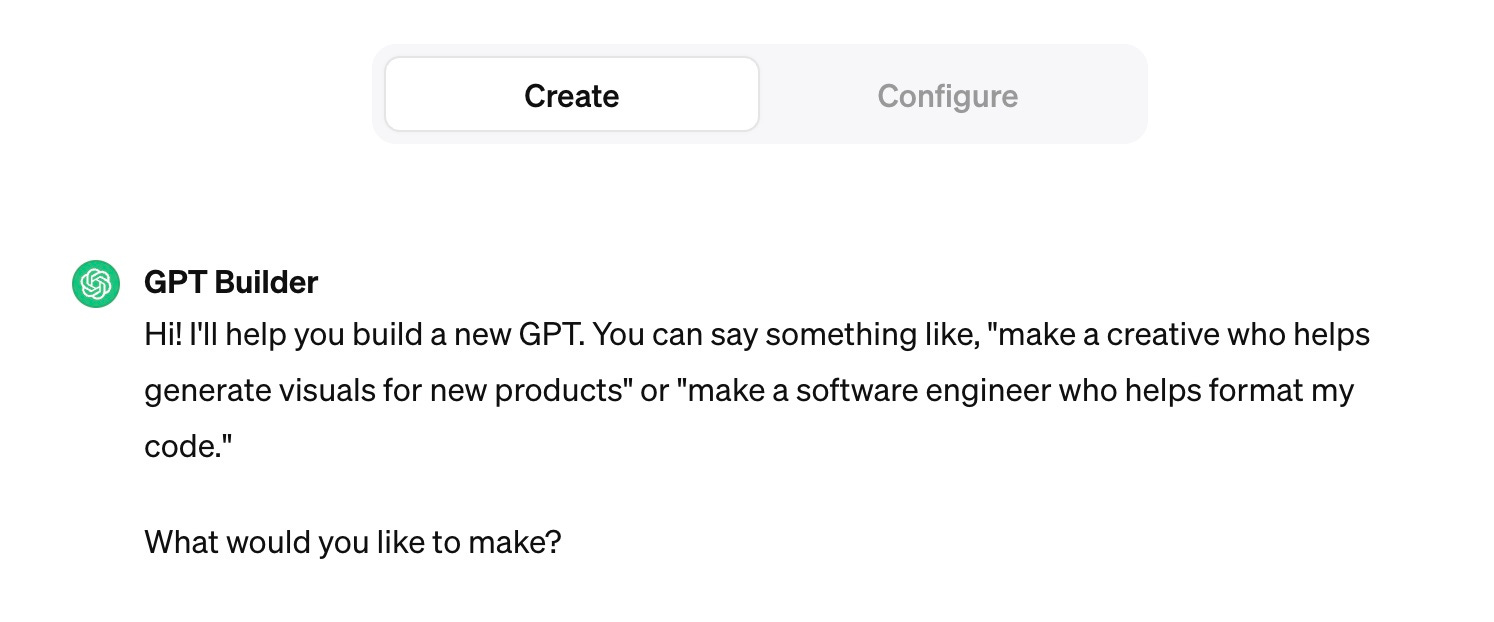Click inside the greeting message bubble
Screen dimensions: 1494x622
point(700,390)
